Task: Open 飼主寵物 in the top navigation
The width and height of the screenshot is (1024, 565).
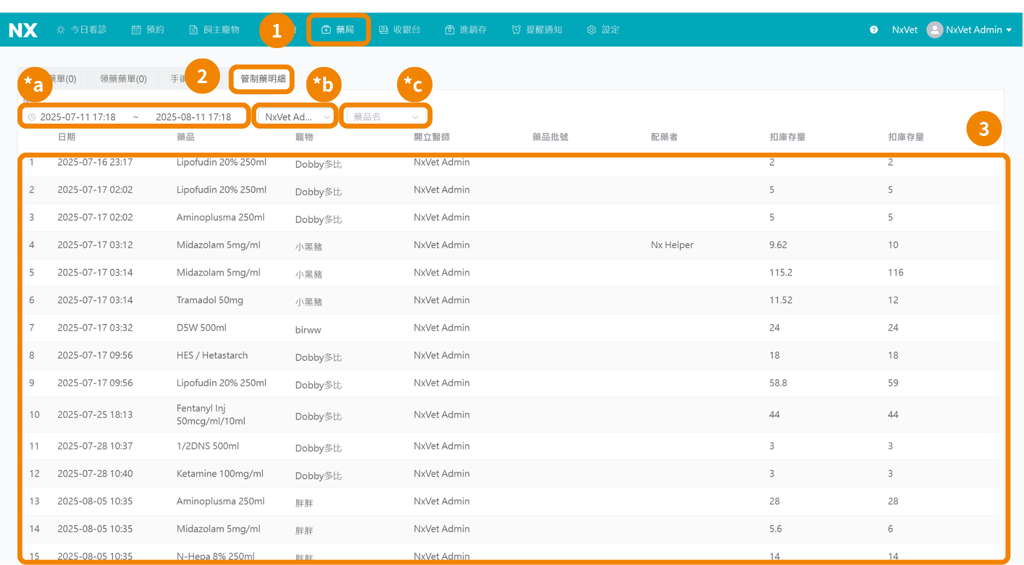Action: tap(214, 30)
